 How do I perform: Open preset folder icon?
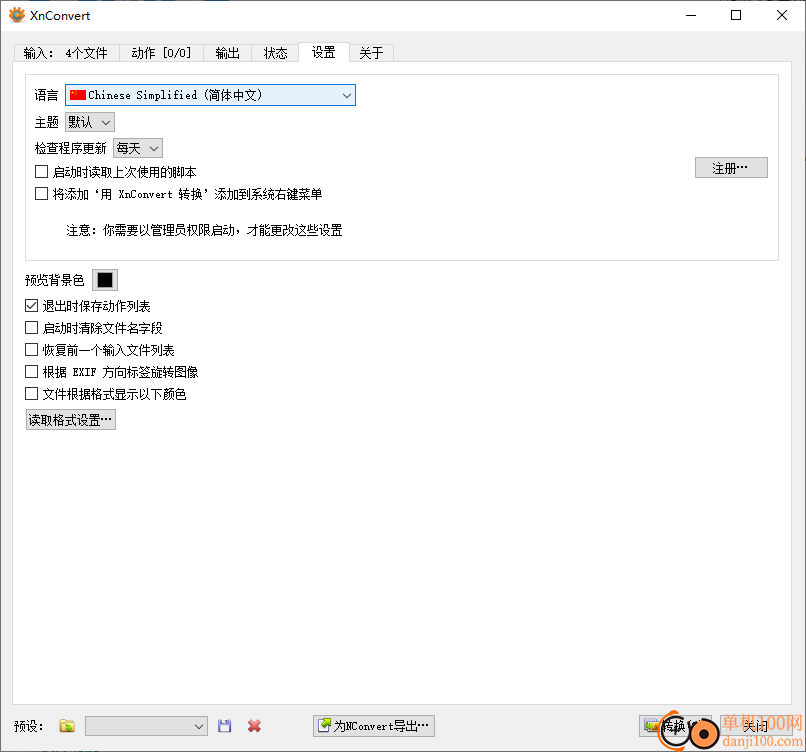(67, 726)
